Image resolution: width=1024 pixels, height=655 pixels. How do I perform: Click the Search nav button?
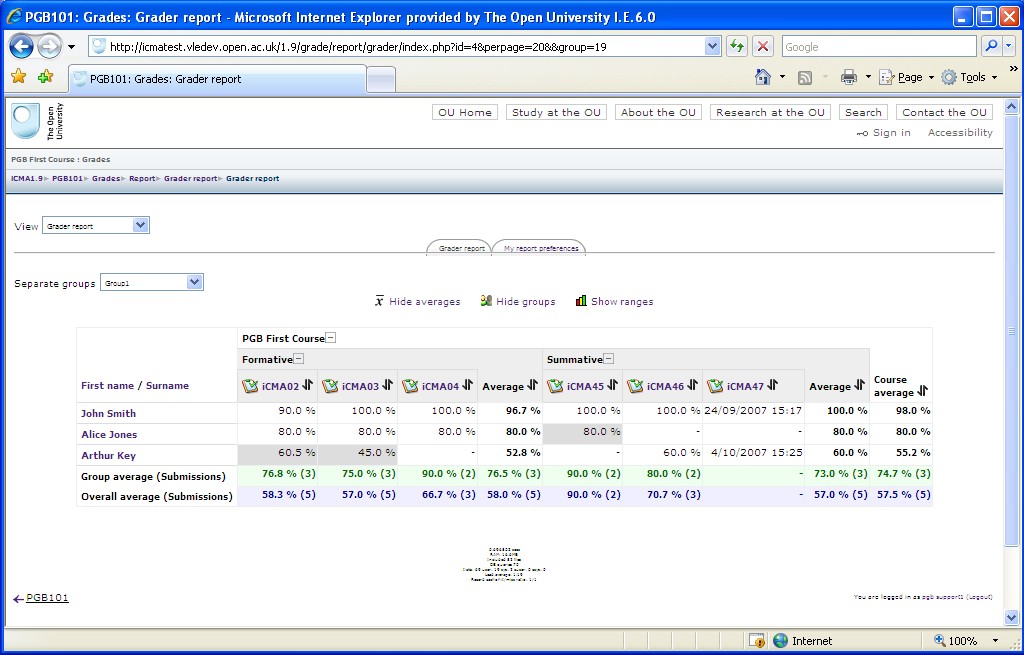pos(863,112)
